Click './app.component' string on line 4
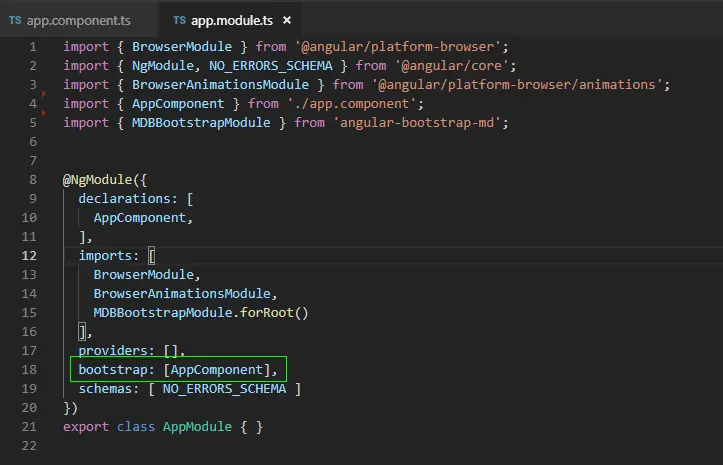 (x=351, y=103)
